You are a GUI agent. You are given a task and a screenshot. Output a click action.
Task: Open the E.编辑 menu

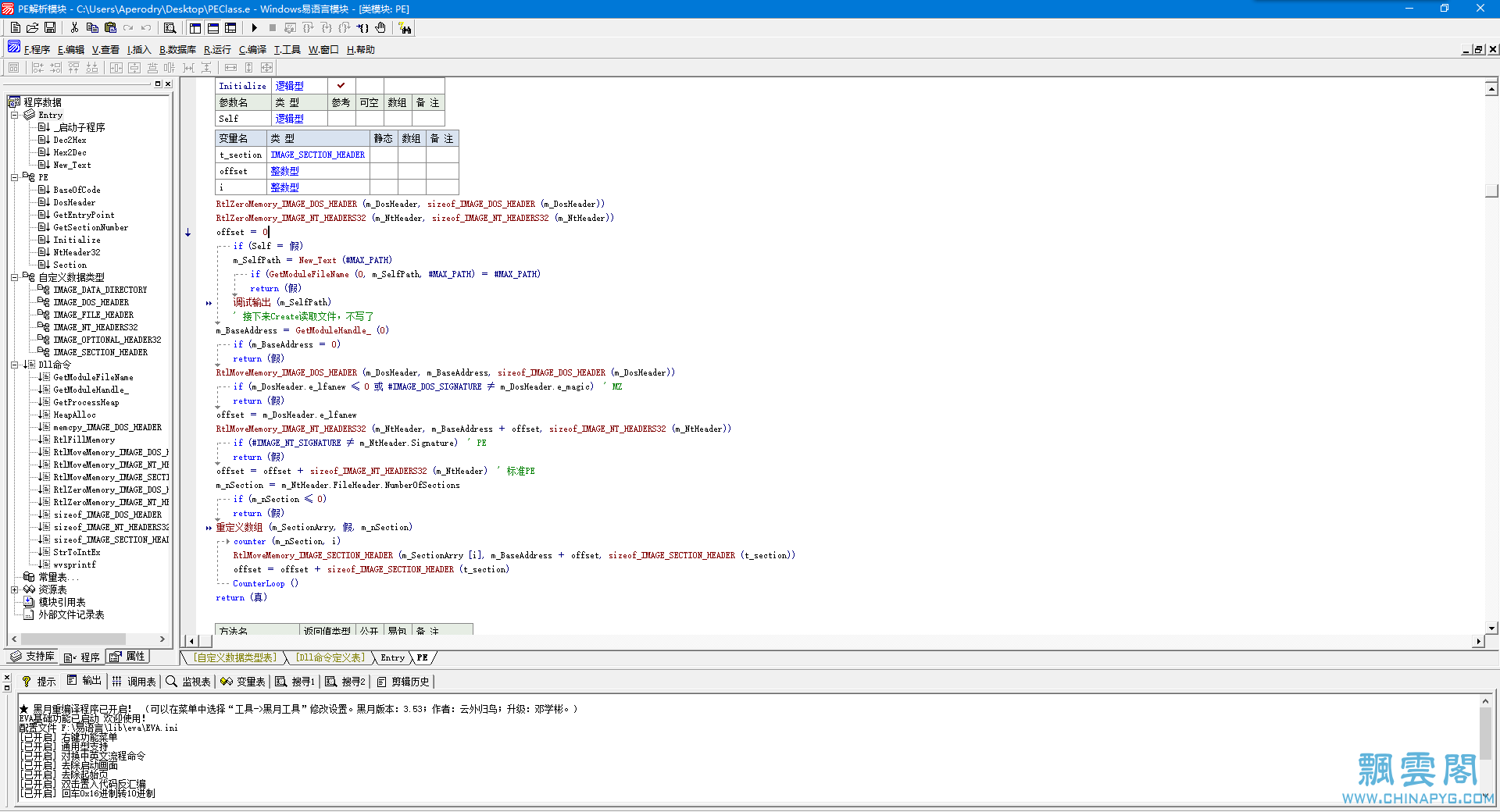(x=71, y=50)
